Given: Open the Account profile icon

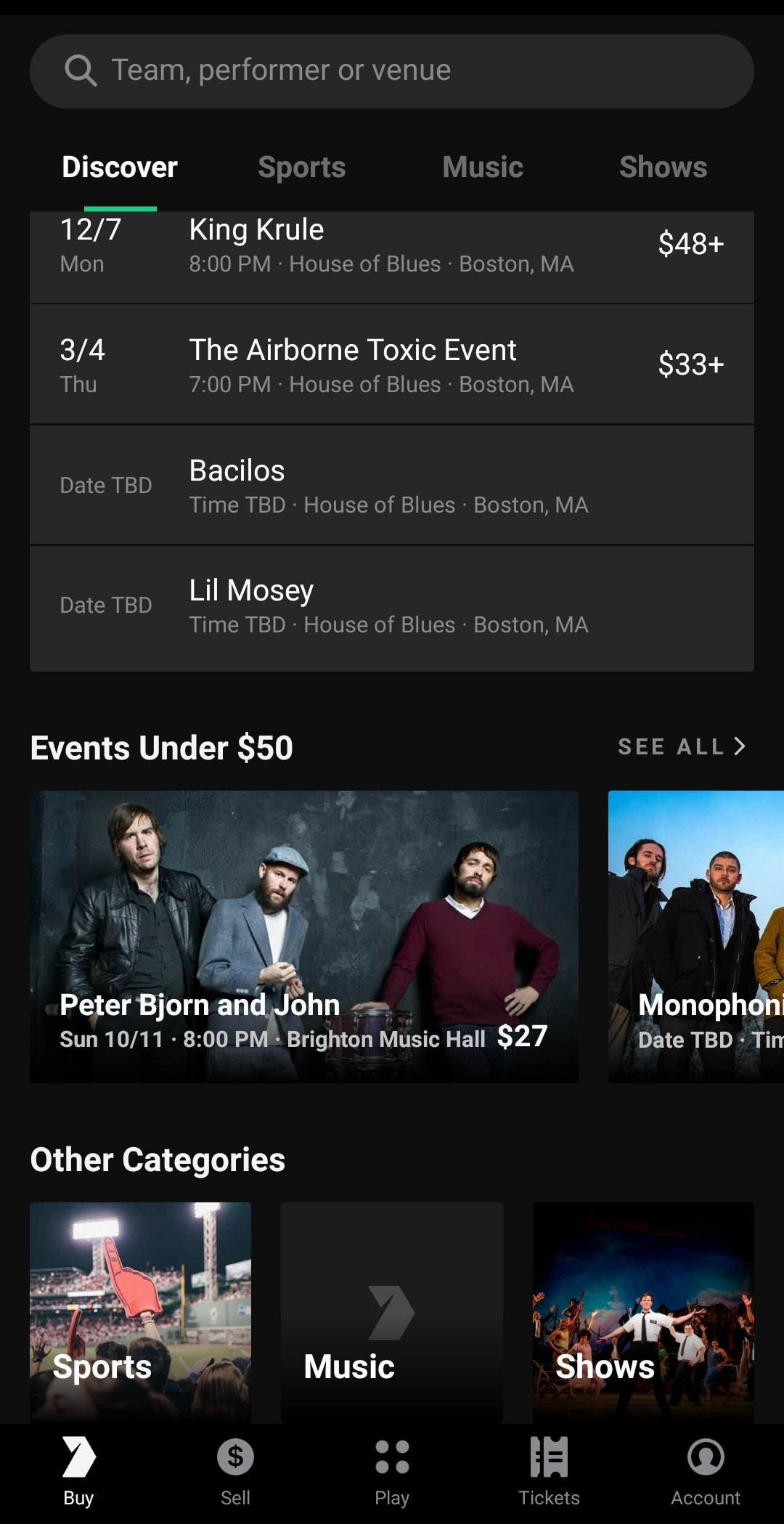Looking at the screenshot, I should (x=706, y=1456).
